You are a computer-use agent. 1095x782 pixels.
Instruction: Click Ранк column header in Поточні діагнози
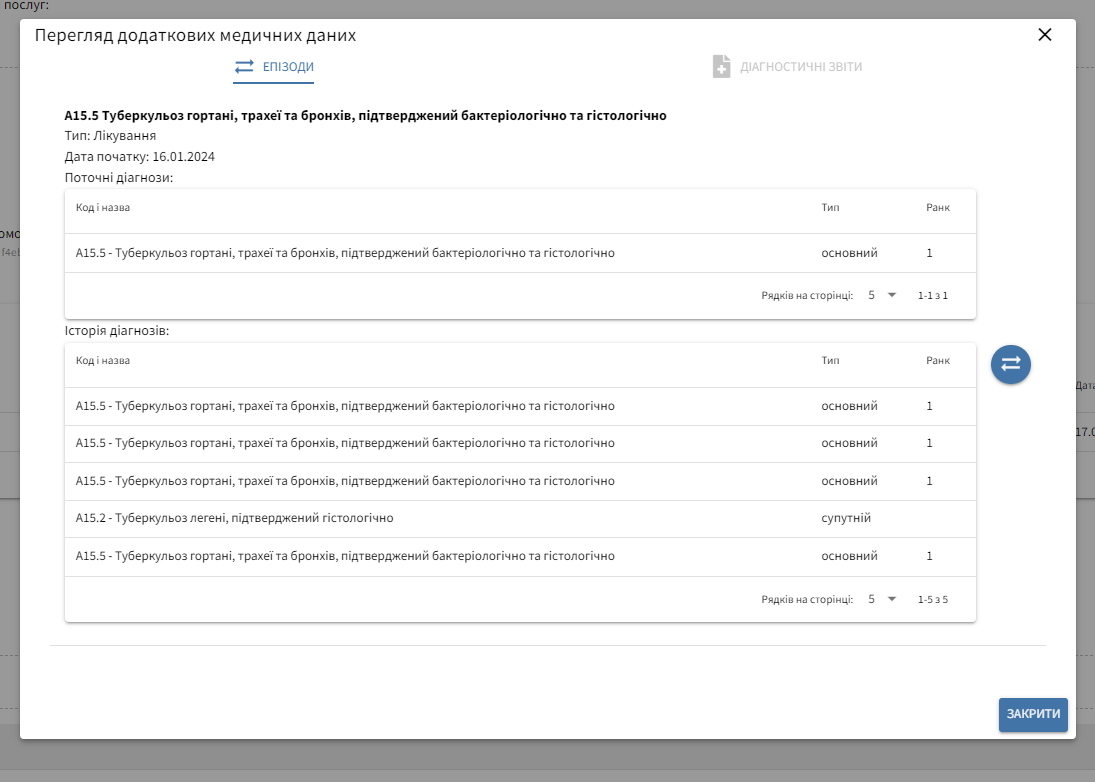[x=937, y=208]
